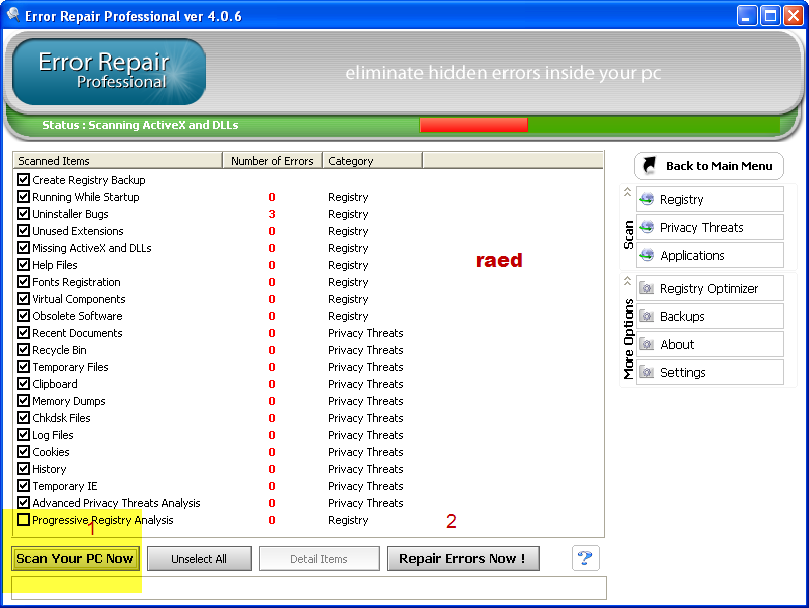The width and height of the screenshot is (809, 608).
Task: Click error count 3 for Uninstaller Bugs
Action: tap(272, 214)
